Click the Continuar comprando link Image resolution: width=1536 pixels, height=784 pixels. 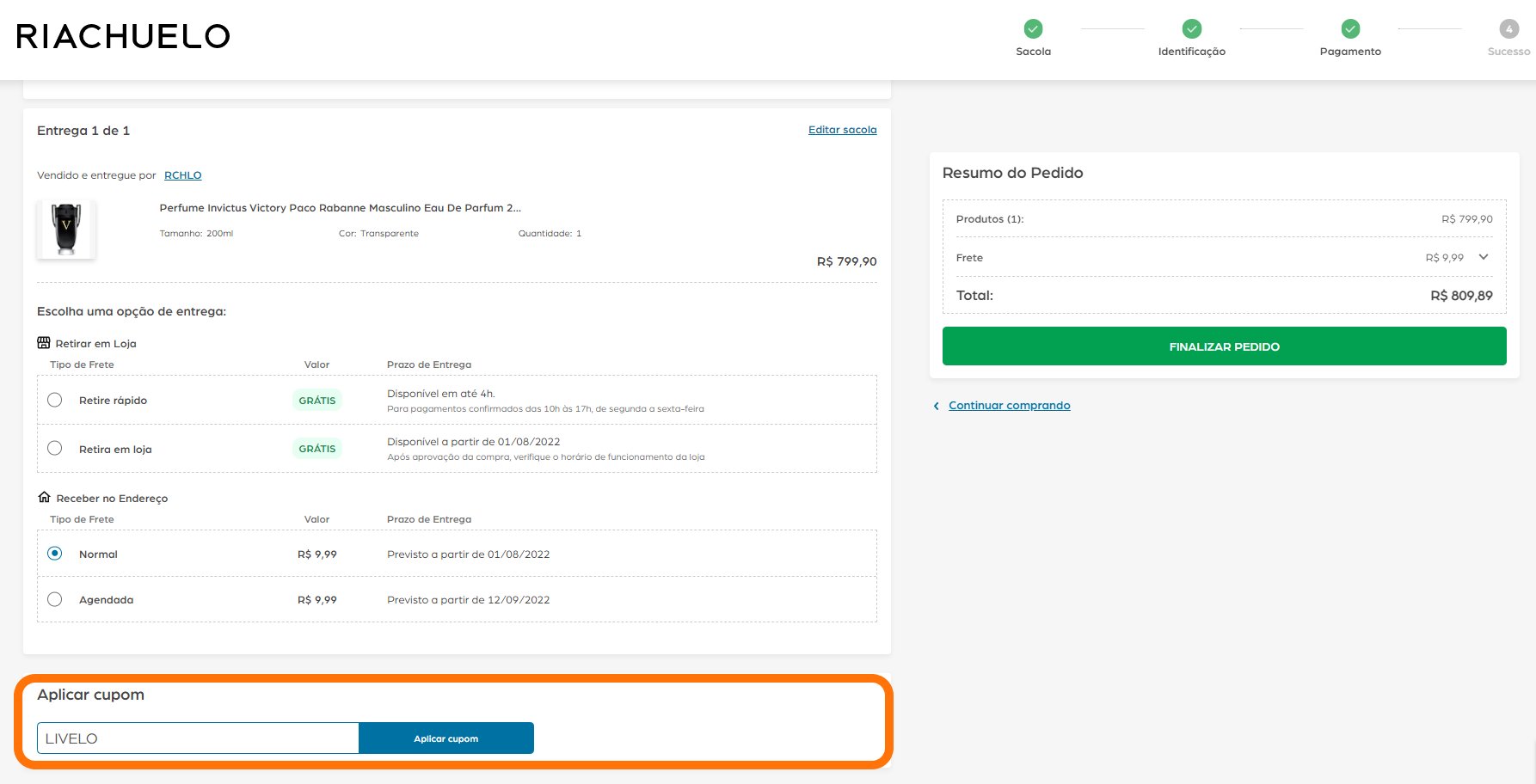1010,406
